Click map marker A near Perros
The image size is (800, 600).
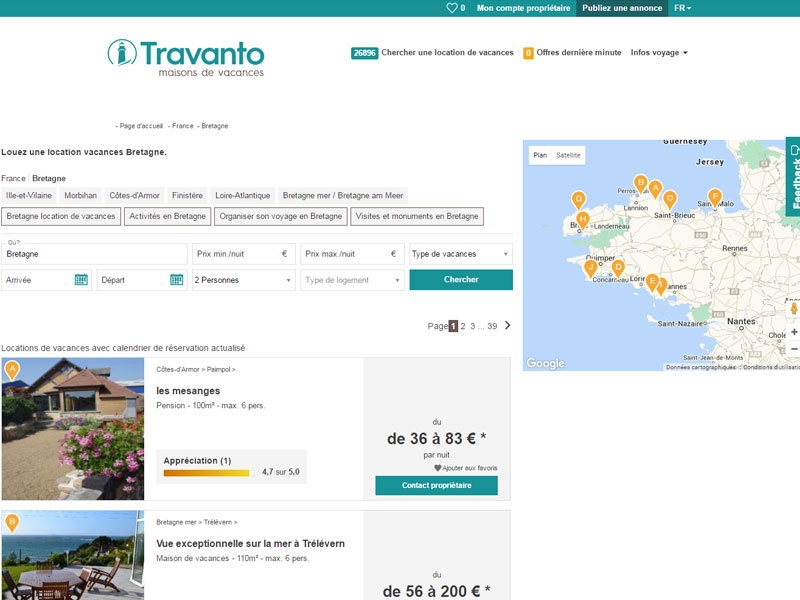[656, 189]
